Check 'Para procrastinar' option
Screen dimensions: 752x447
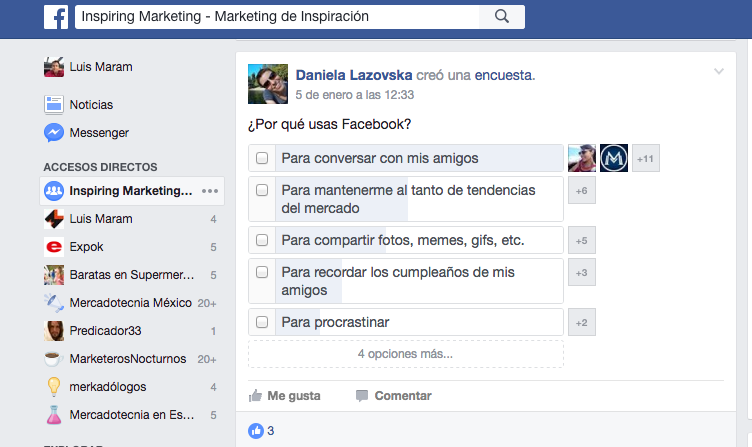click(x=262, y=322)
